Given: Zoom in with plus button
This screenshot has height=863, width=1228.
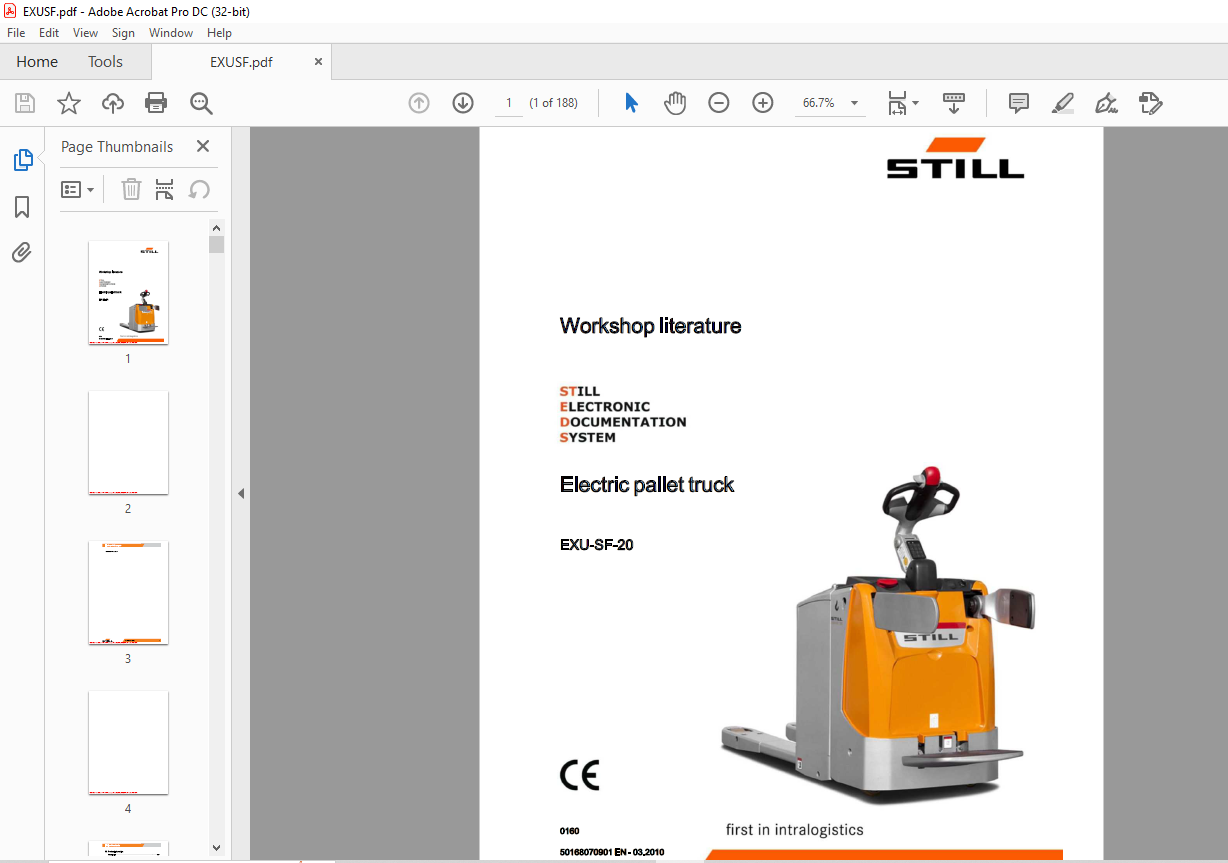Looking at the screenshot, I should [x=763, y=103].
